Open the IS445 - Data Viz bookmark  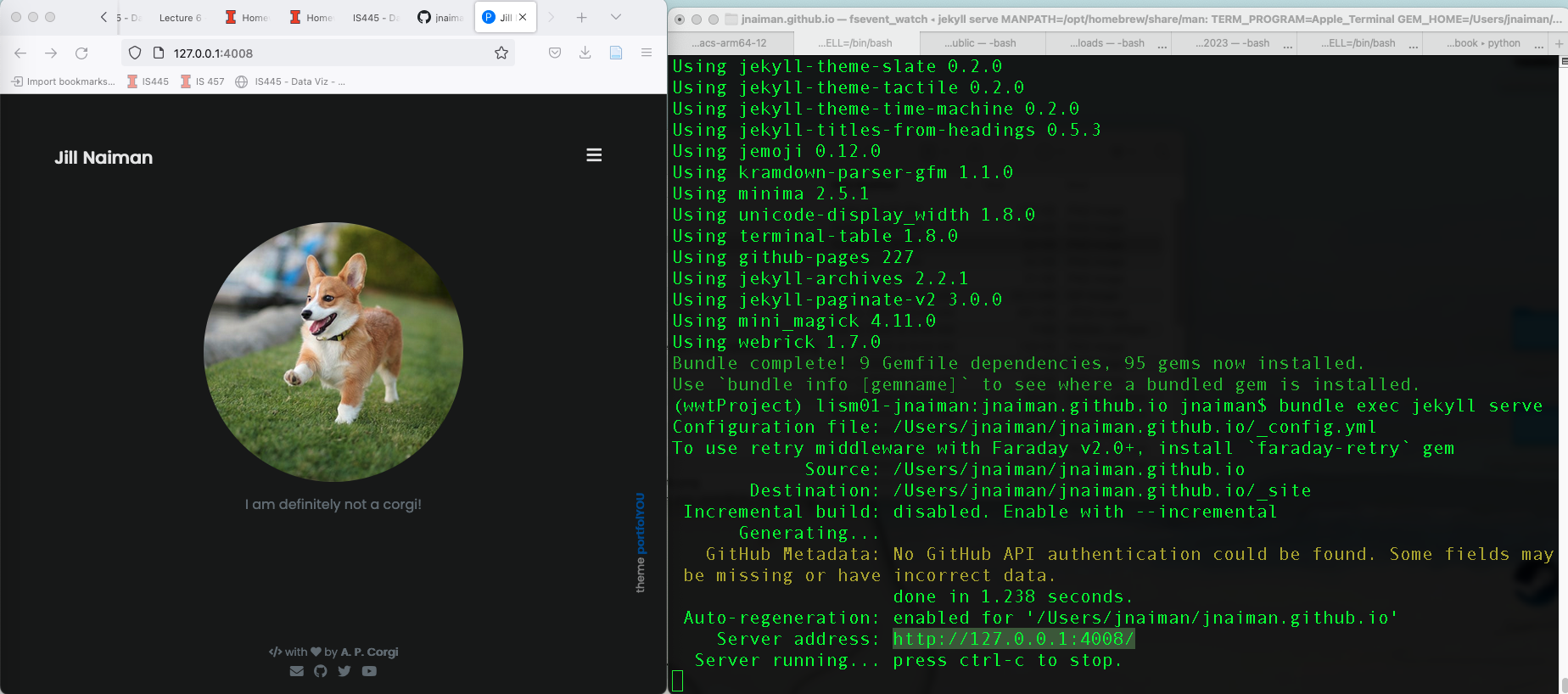pyautogui.click(x=290, y=81)
